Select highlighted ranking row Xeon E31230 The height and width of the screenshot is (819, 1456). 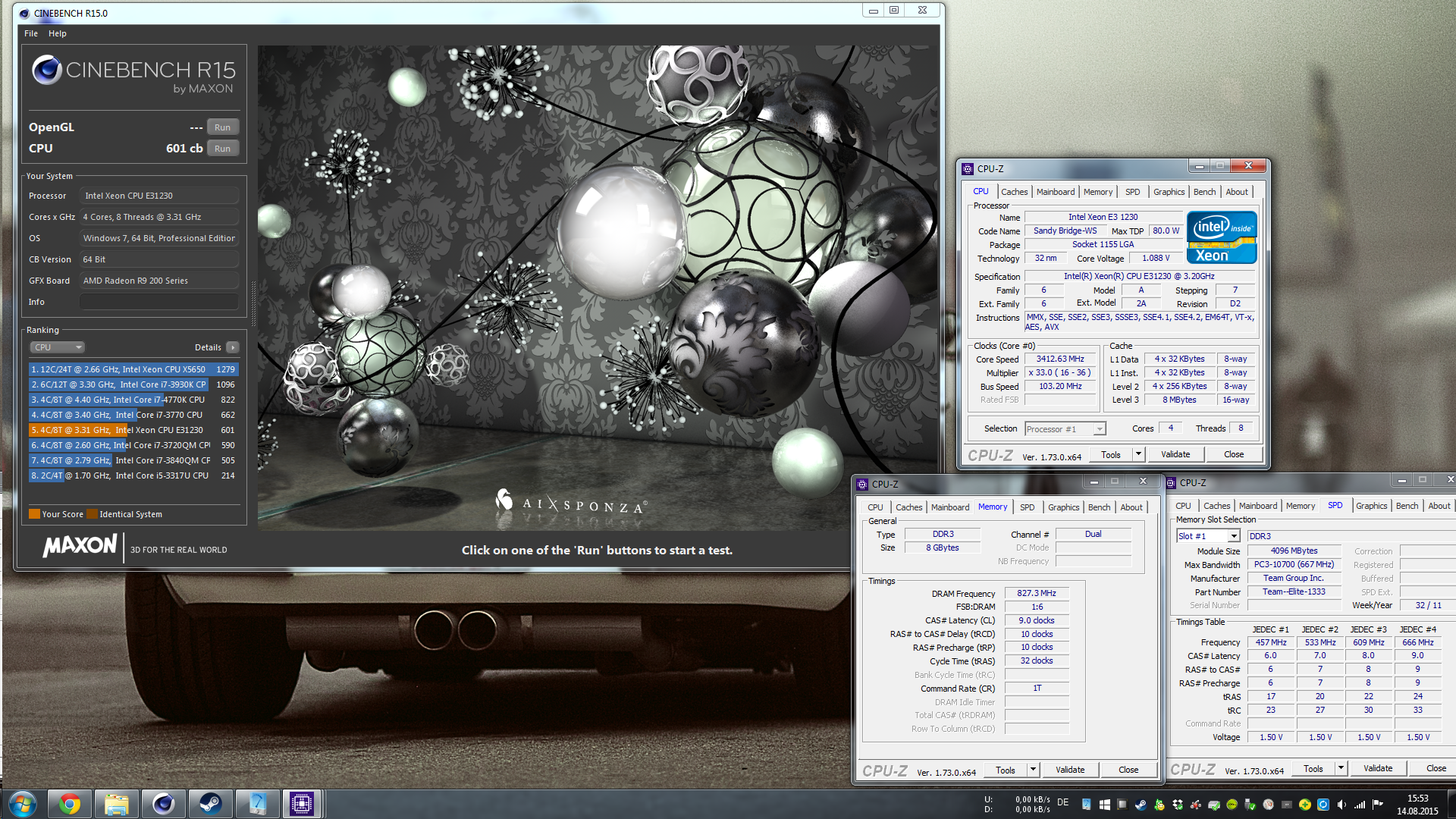[133, 430]
